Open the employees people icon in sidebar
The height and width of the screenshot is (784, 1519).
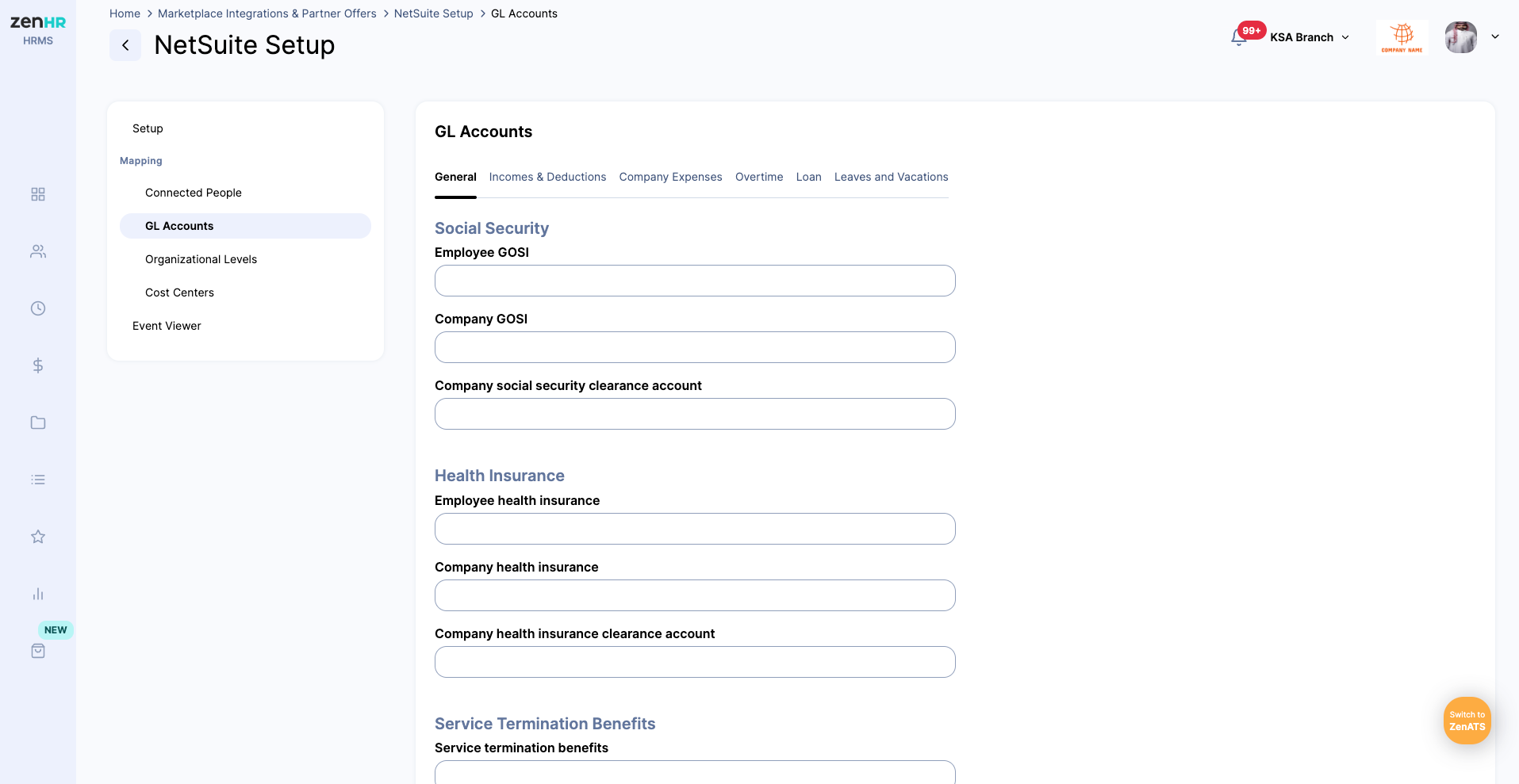point(38,251)
